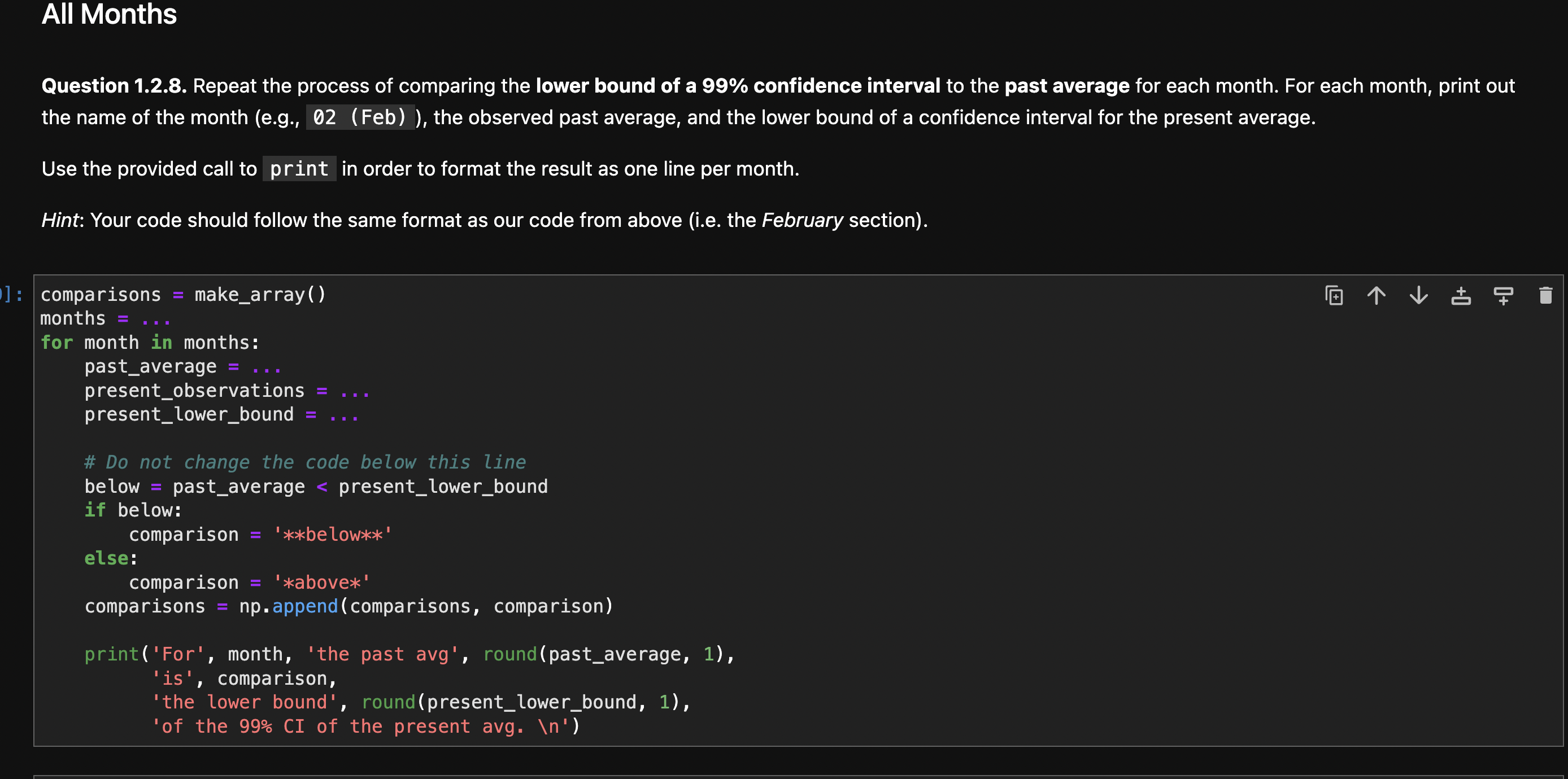Place cursor on the comparisons = make_array() line
This screenshot has width=1568, height=779.
click(182, 294)
